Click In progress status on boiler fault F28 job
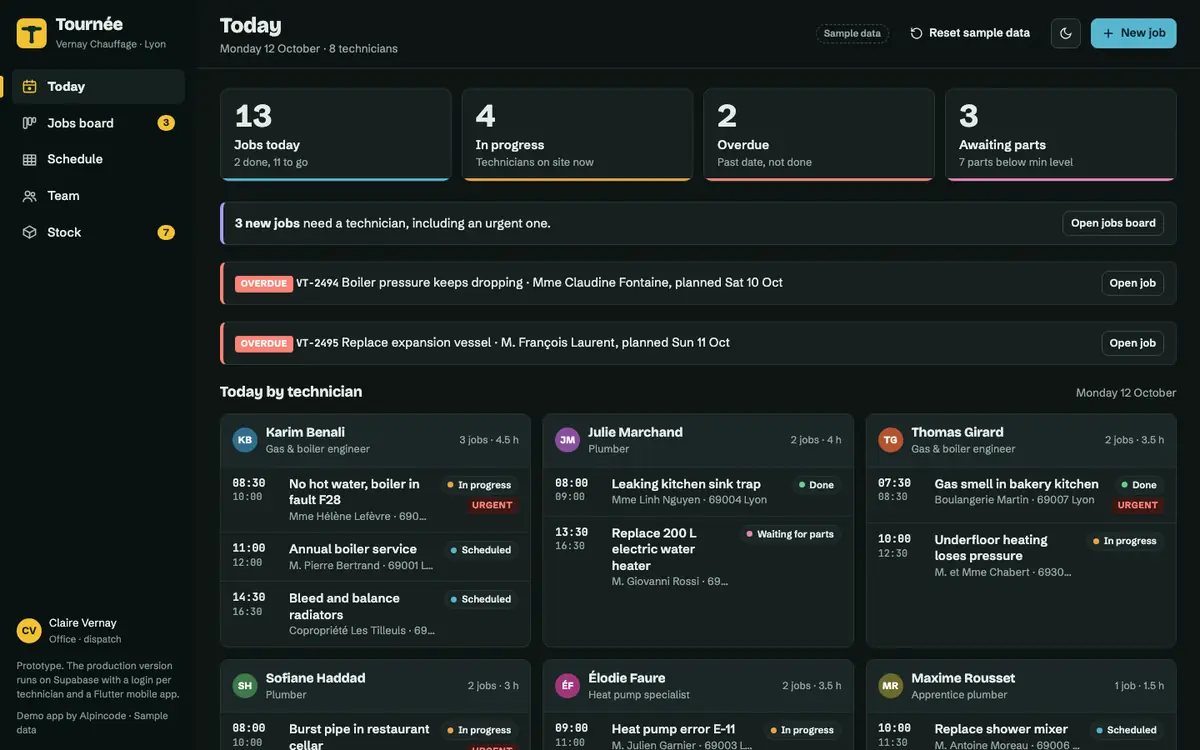1200x750 pixels. [x=479, y=485]
